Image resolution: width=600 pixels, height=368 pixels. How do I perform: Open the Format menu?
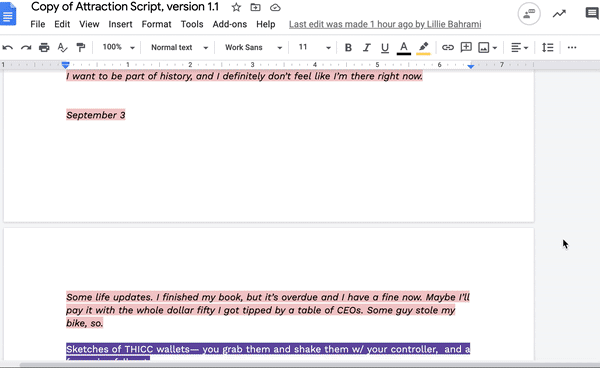point(156,24)
